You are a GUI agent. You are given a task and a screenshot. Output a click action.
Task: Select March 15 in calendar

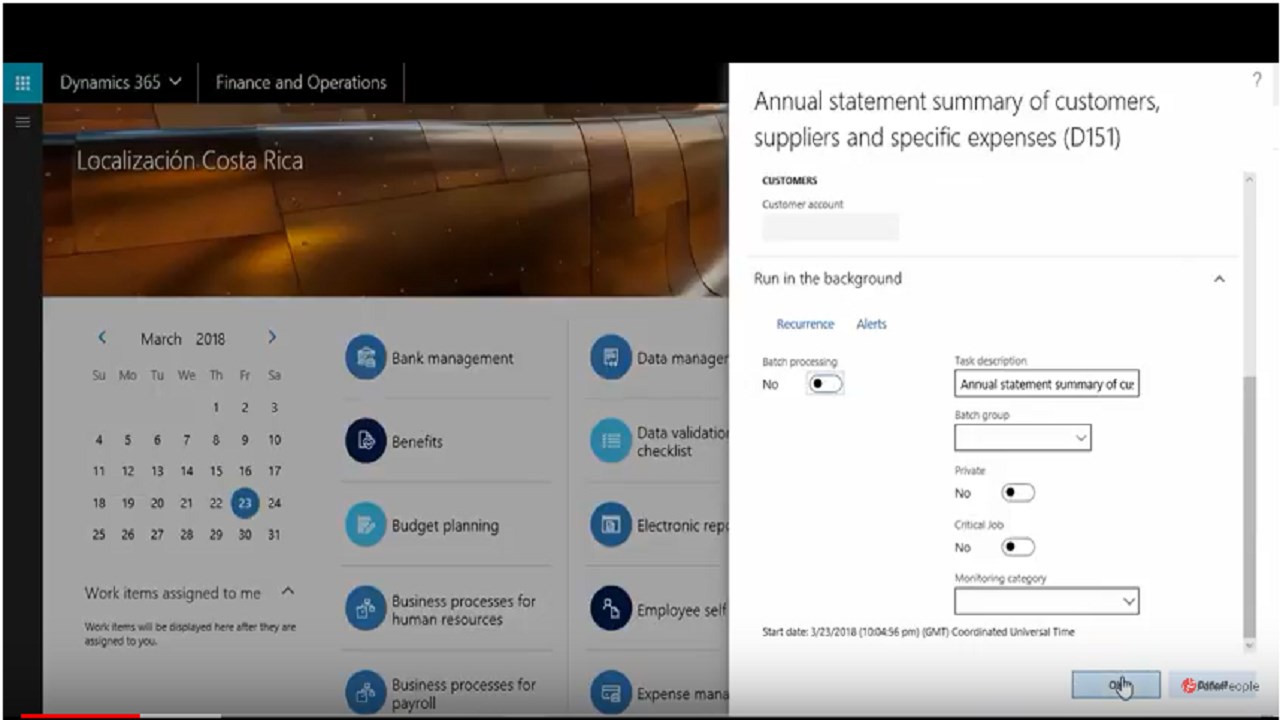[x=216, y=471]
